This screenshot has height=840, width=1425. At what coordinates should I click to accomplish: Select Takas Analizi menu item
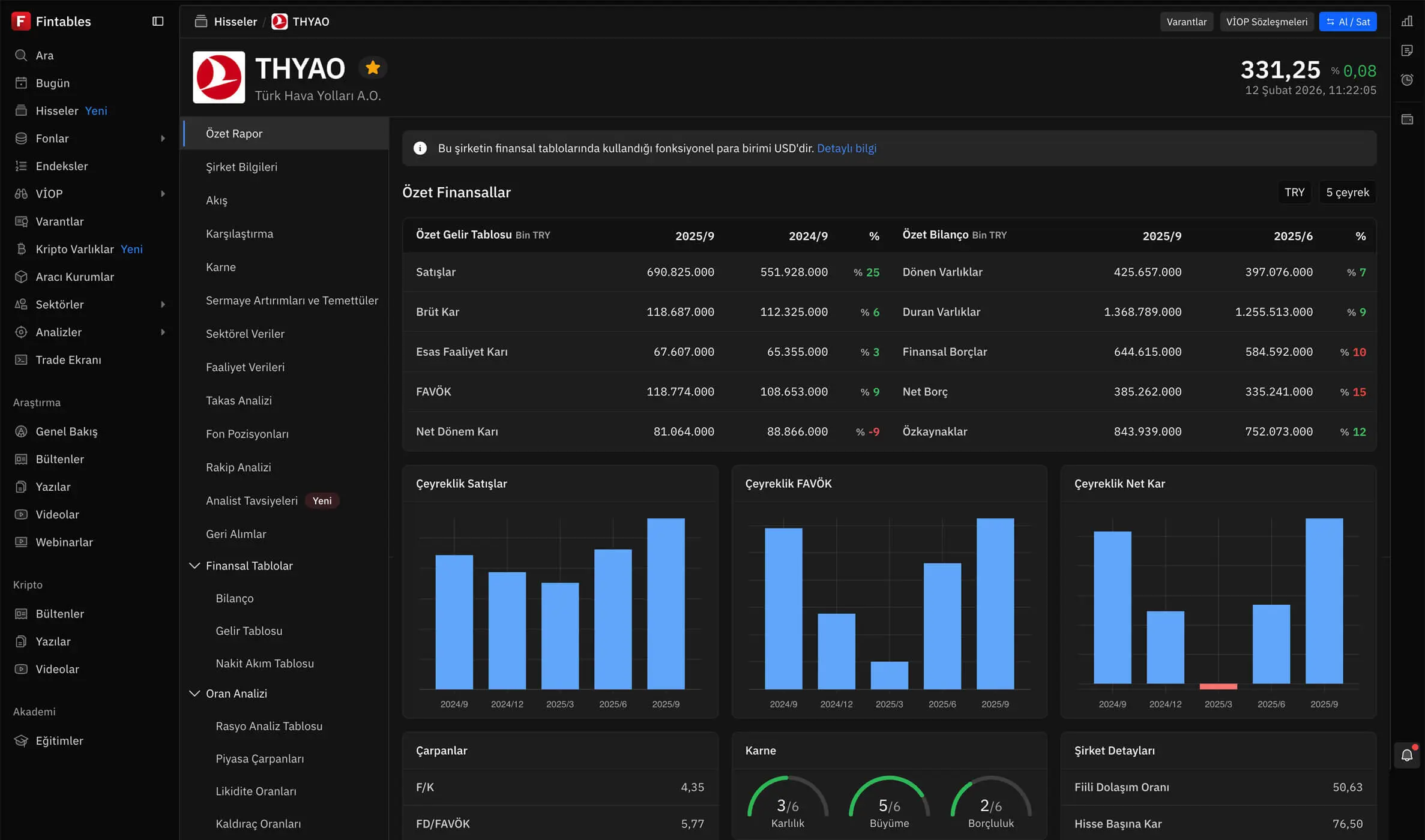(238, 400)
